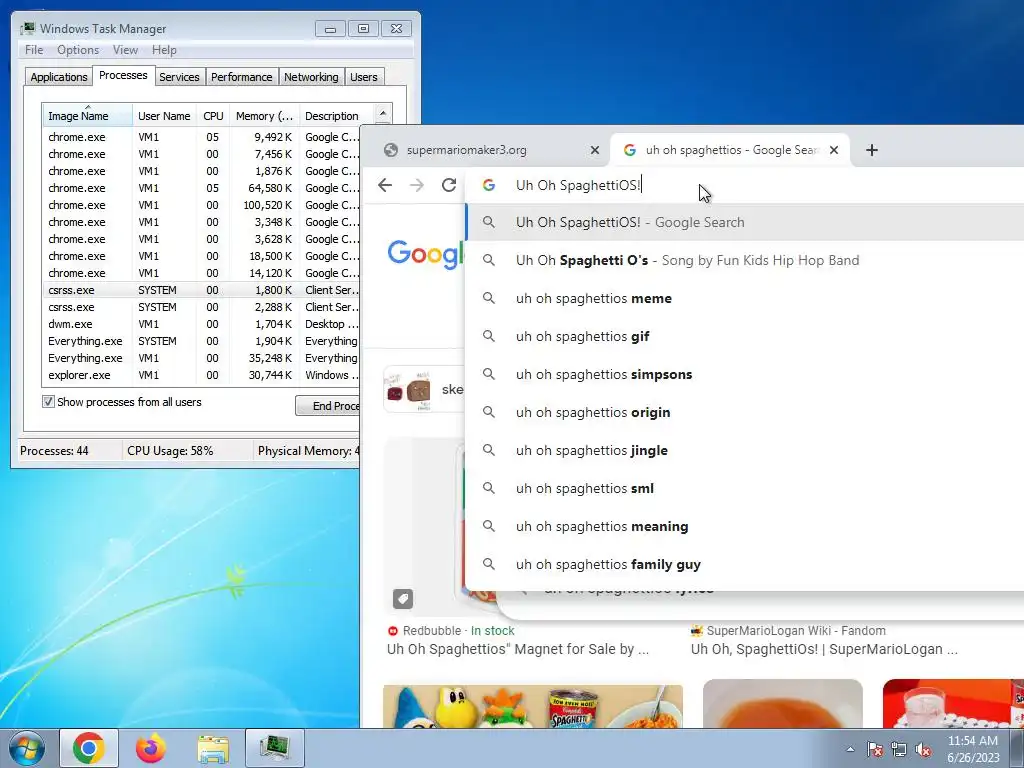Click Task Manager icon in the taskbar
Screen dimensions: 1024x768
pos(275,748)
